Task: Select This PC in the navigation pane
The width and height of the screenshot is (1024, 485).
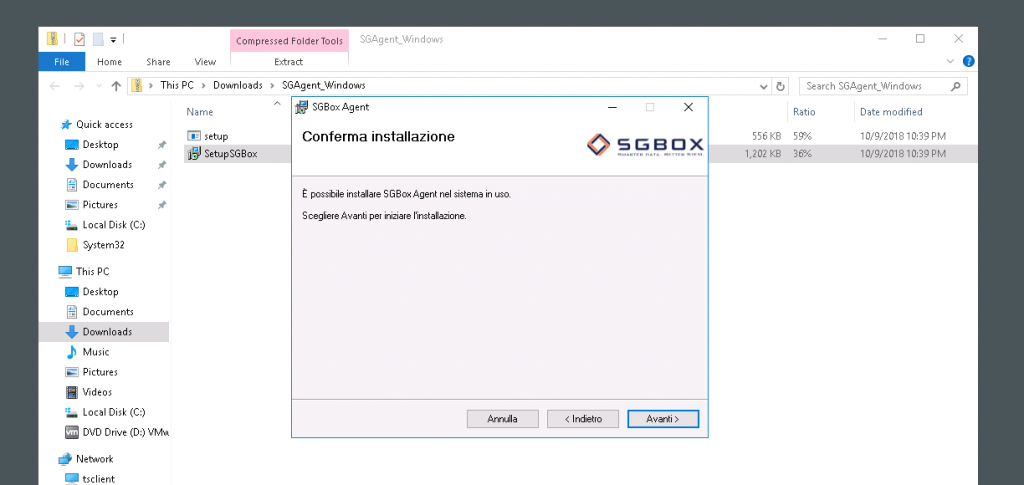Action: [92, 272]
